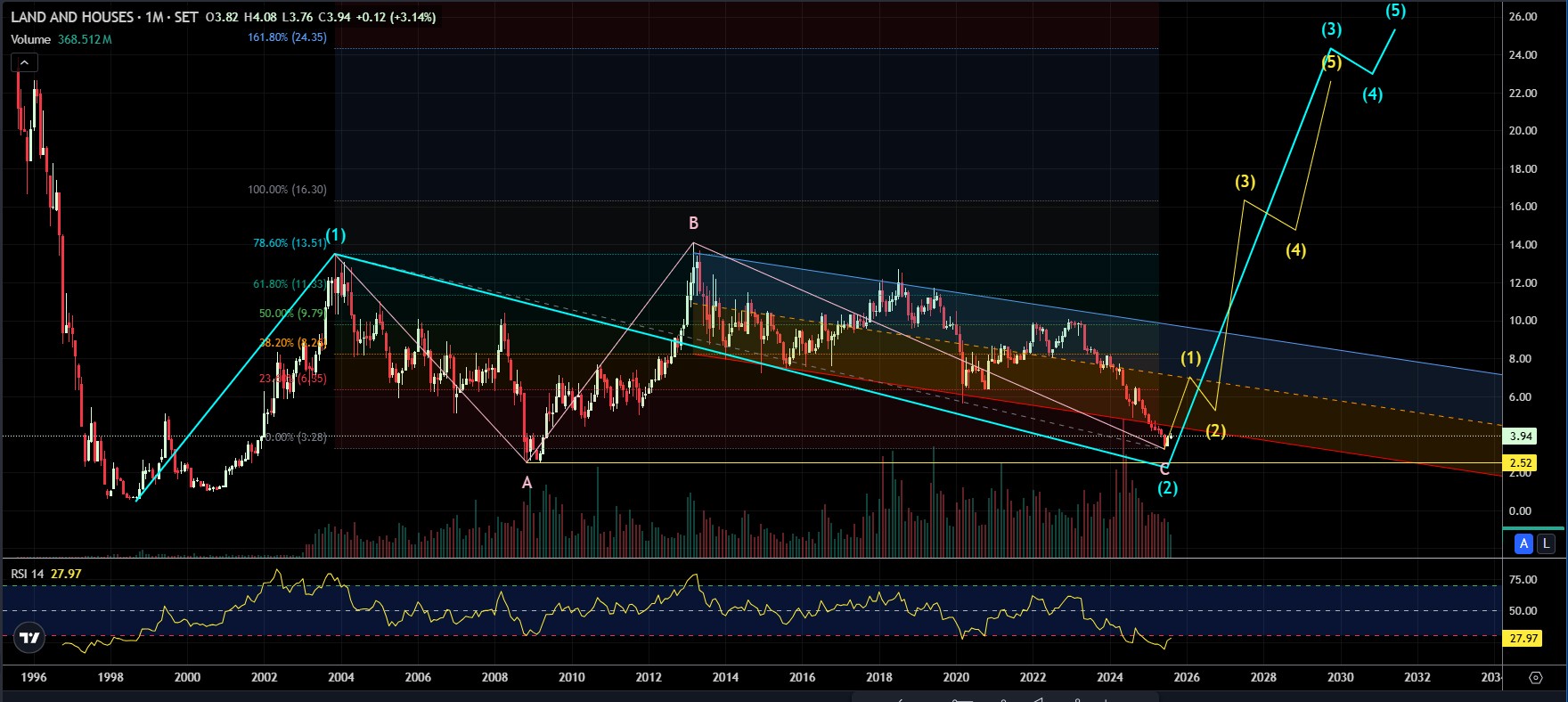Click the yellow 27.97 RSI value label

1523,638
